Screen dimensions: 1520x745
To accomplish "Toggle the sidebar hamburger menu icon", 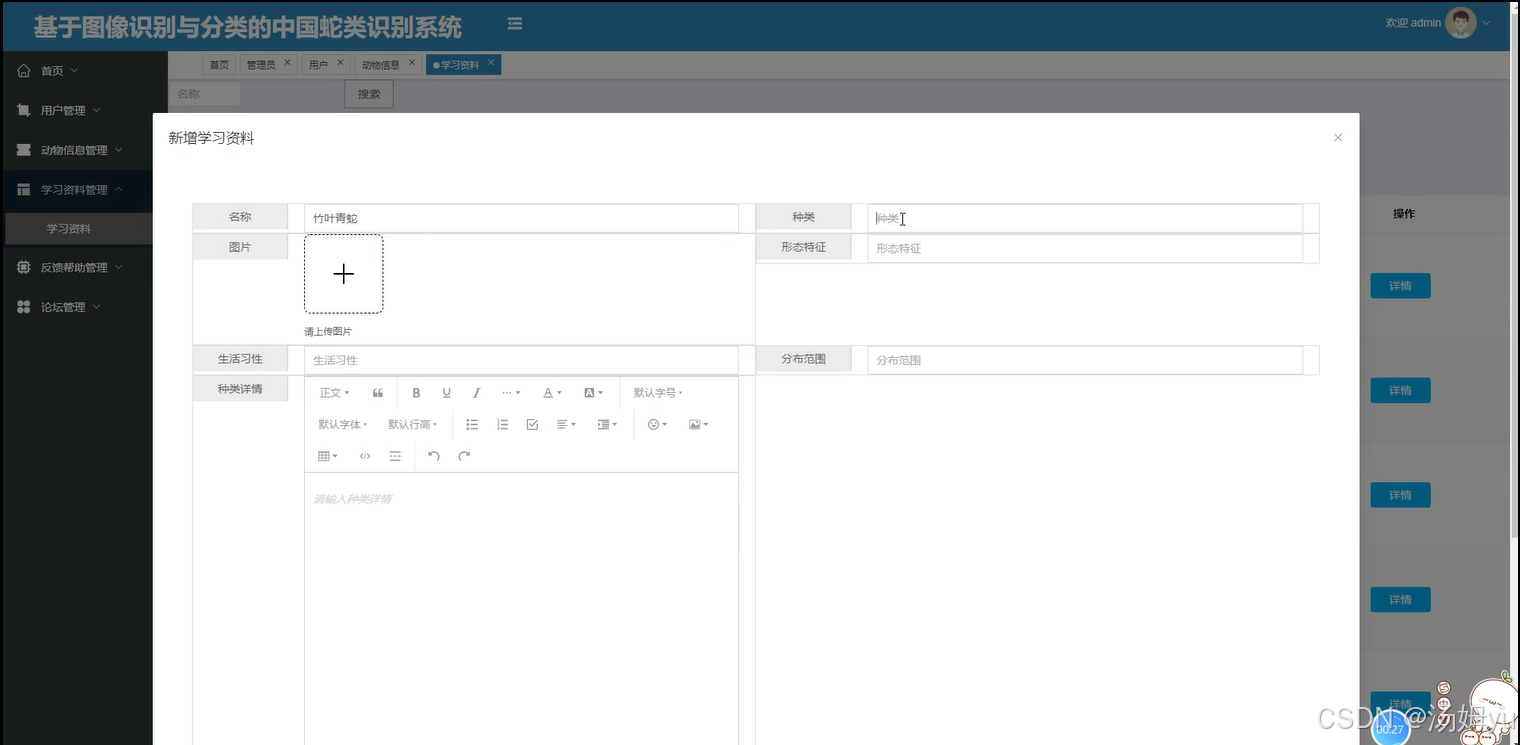I will pyautogui.click(x=514, y=23).
